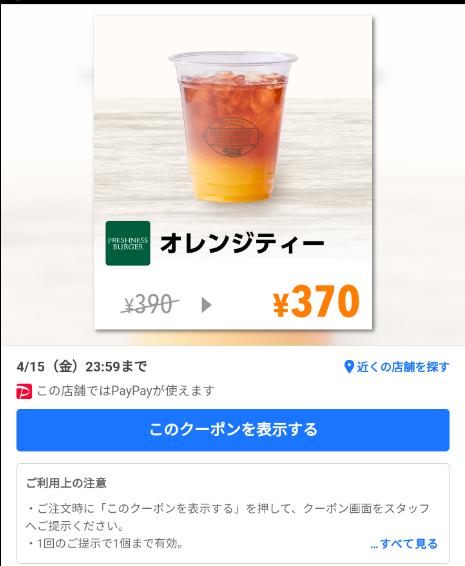Click この店舗ではPayPayが使えます text
The width and height of the screenshot is (465, 566).
click(x=126, y=391)
